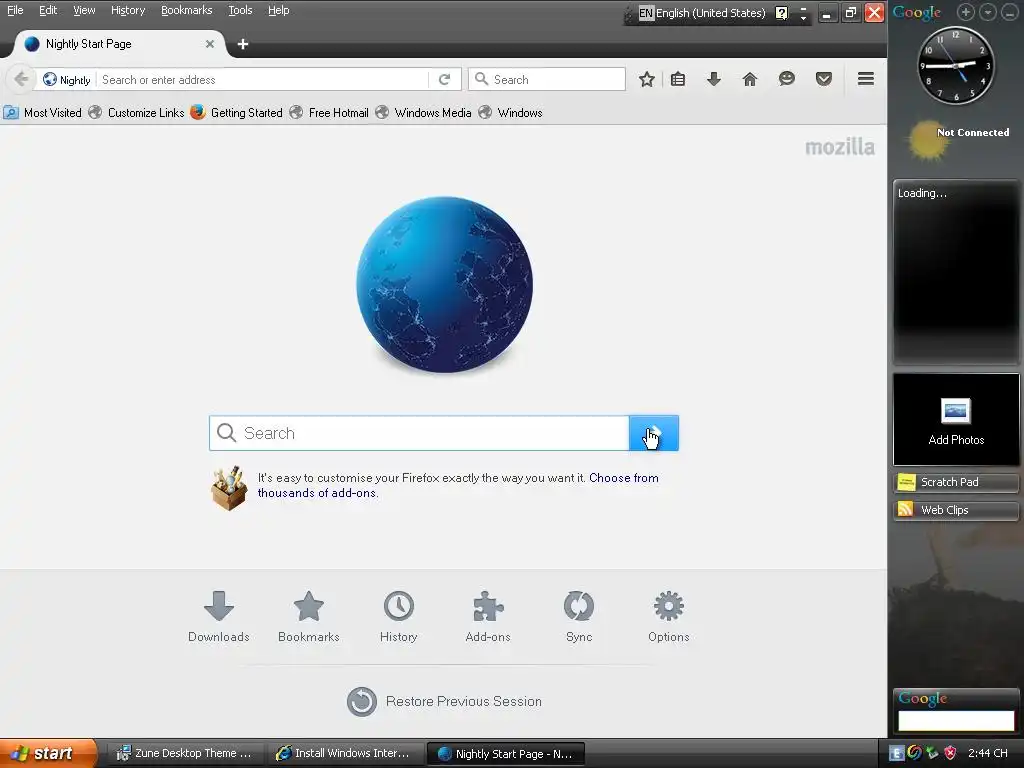
Task: Expand the Web Clips gadget
Action: point(956,510)
